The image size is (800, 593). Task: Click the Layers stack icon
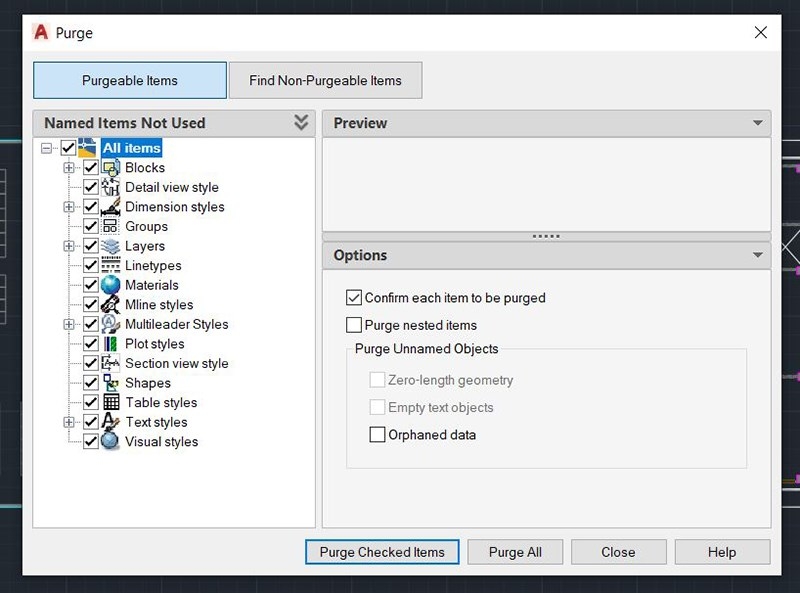[x=111, y=246]
